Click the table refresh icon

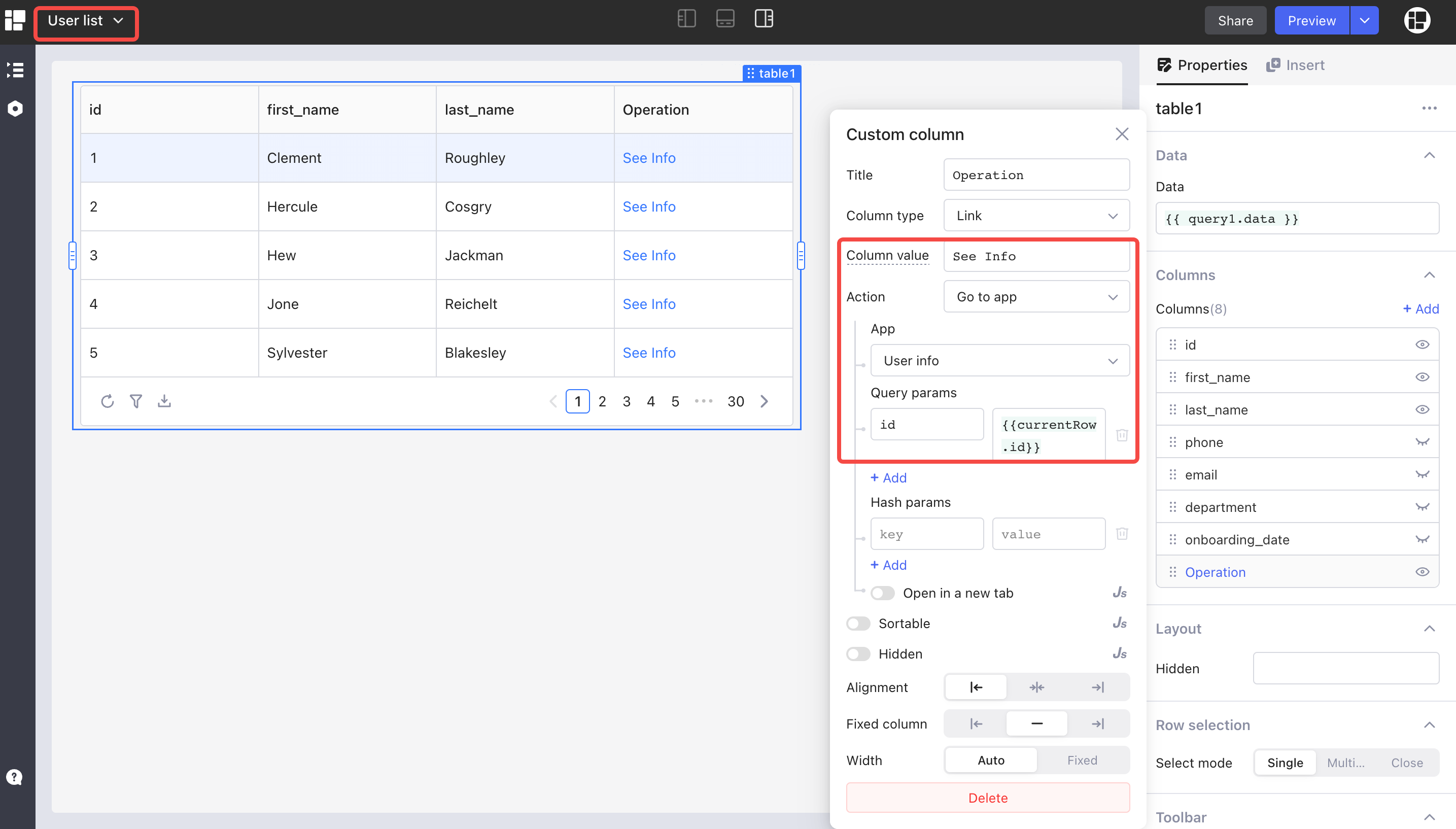tap(107, 401)
